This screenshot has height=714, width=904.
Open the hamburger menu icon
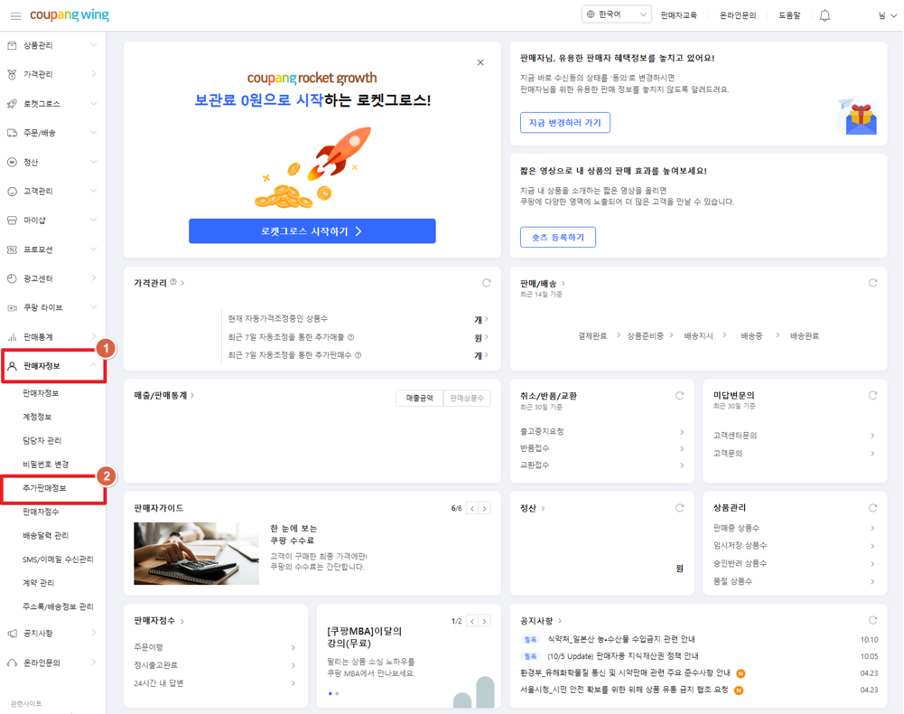16,16
